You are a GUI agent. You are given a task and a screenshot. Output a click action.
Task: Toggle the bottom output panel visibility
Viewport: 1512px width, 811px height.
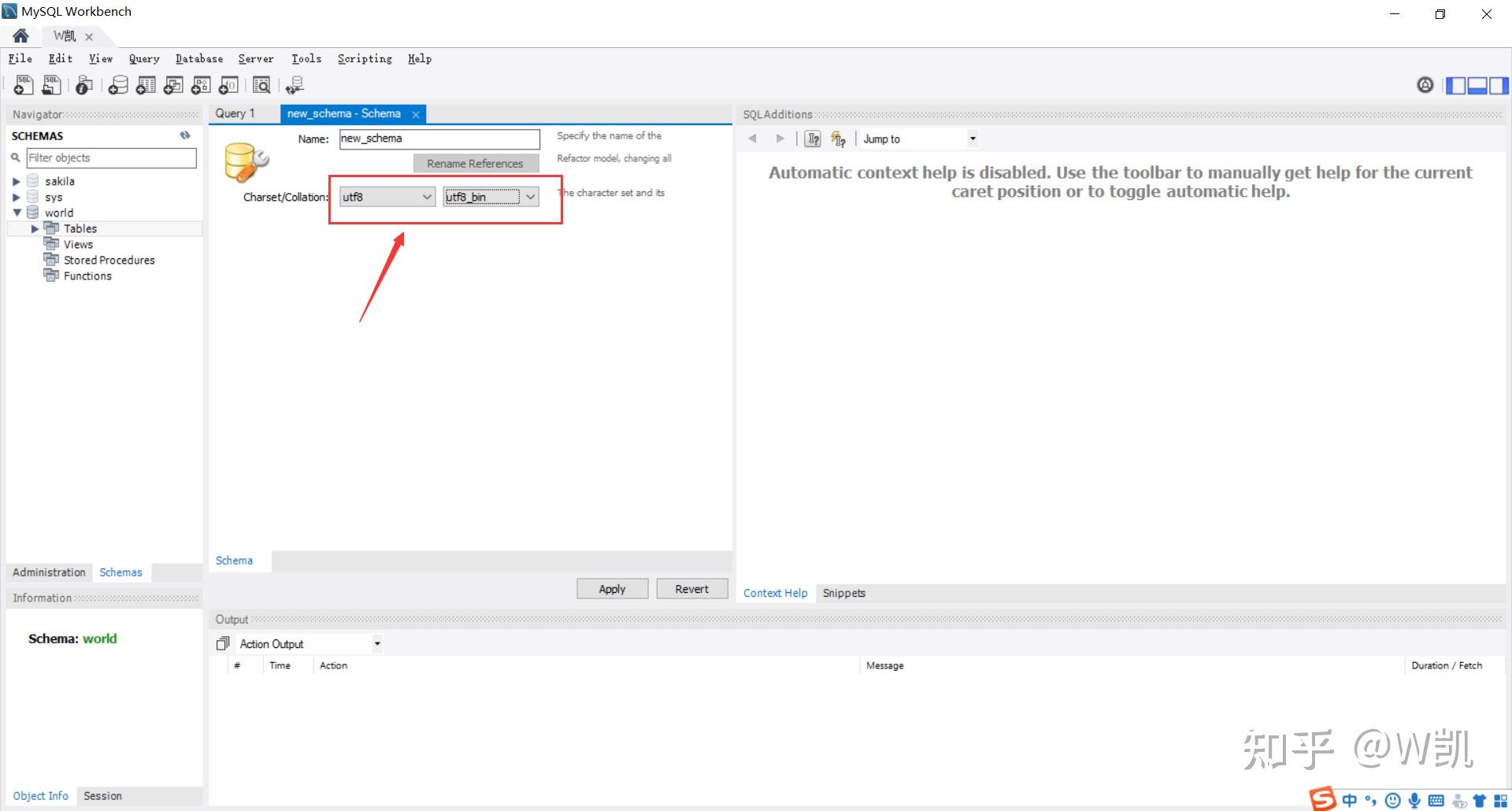click(x=1477, y=85)
